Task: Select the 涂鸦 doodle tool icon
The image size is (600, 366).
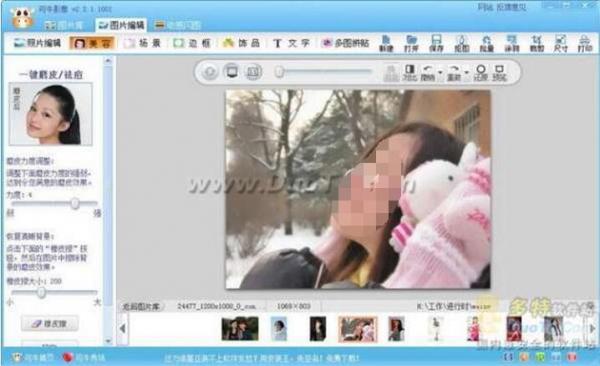Action: pyautogui.click(x=512, y=43)
